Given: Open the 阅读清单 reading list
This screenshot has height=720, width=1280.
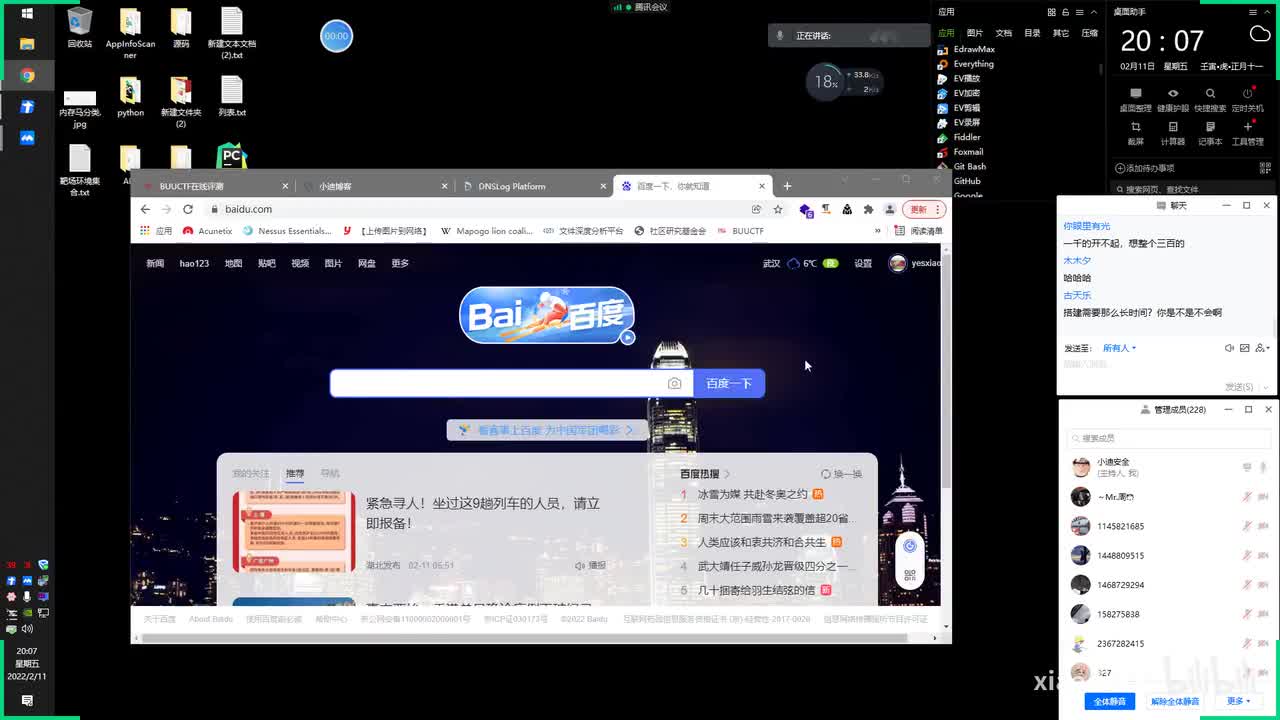Looking at the screenshot, I should coord(919,231).
